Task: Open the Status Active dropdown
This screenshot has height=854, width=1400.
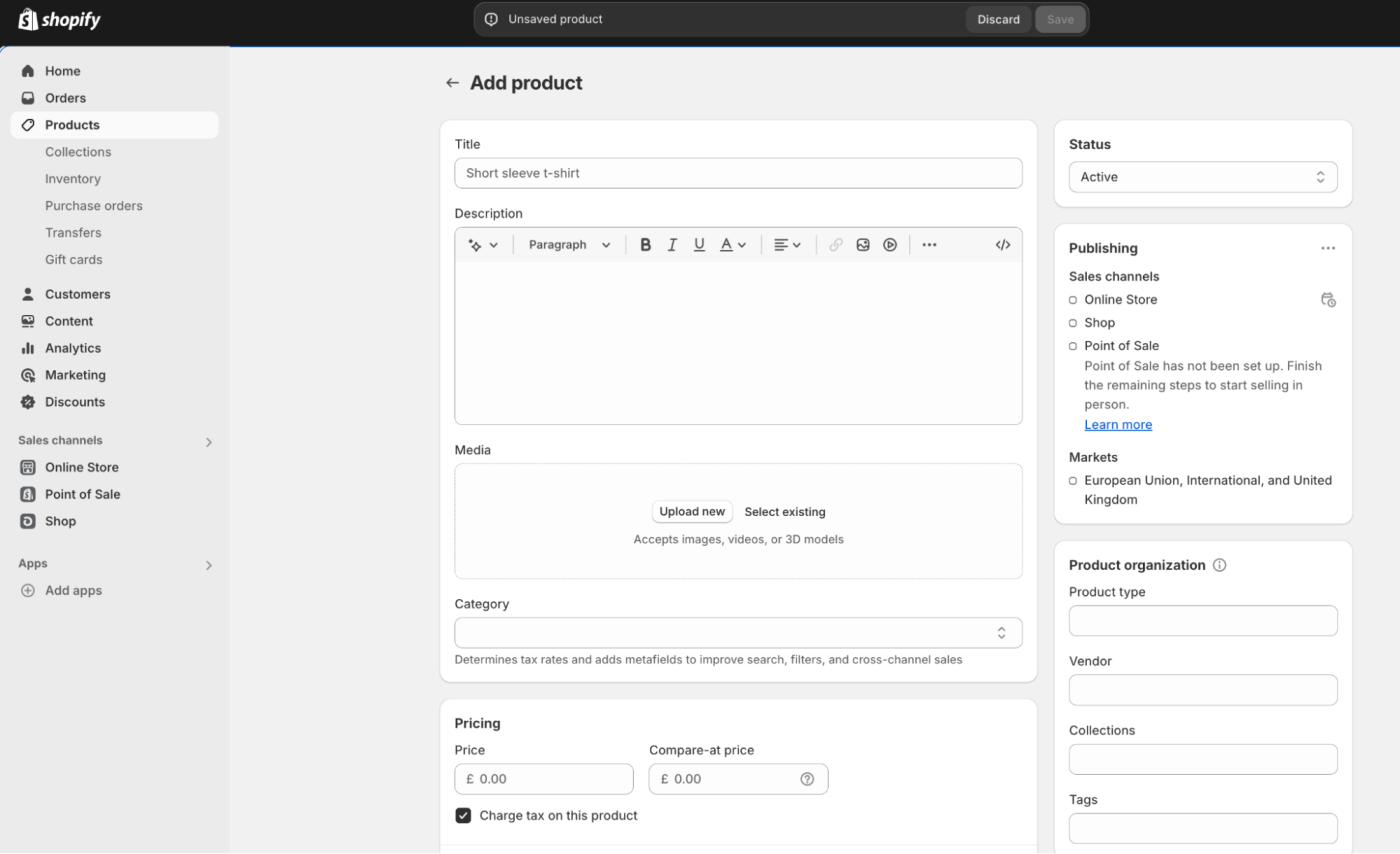Action: coord(1203,177)
